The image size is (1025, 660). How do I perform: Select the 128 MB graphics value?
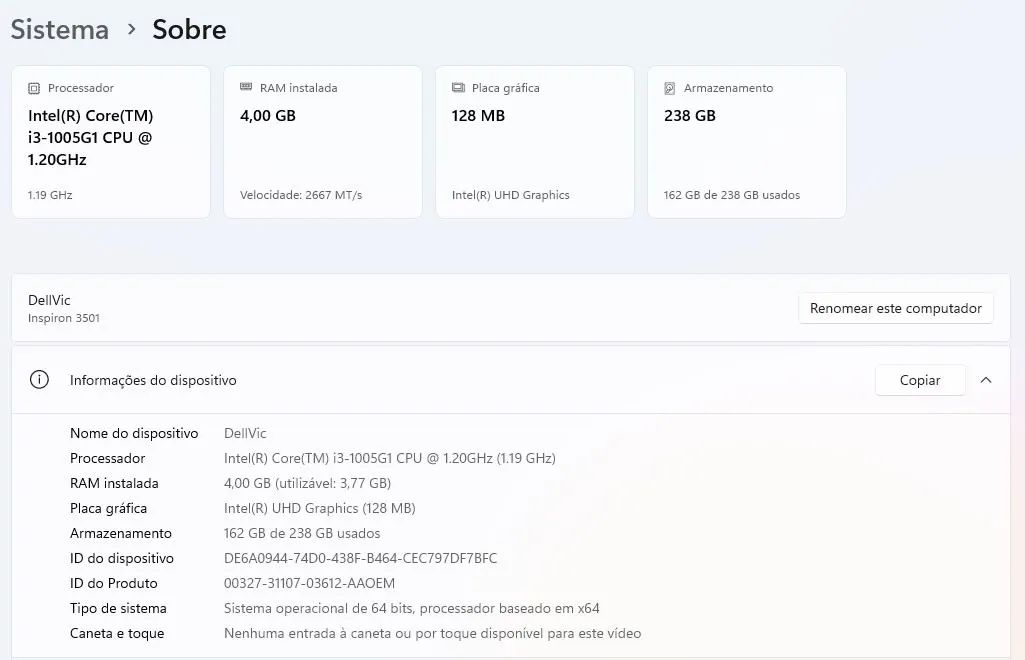(479, 116)
